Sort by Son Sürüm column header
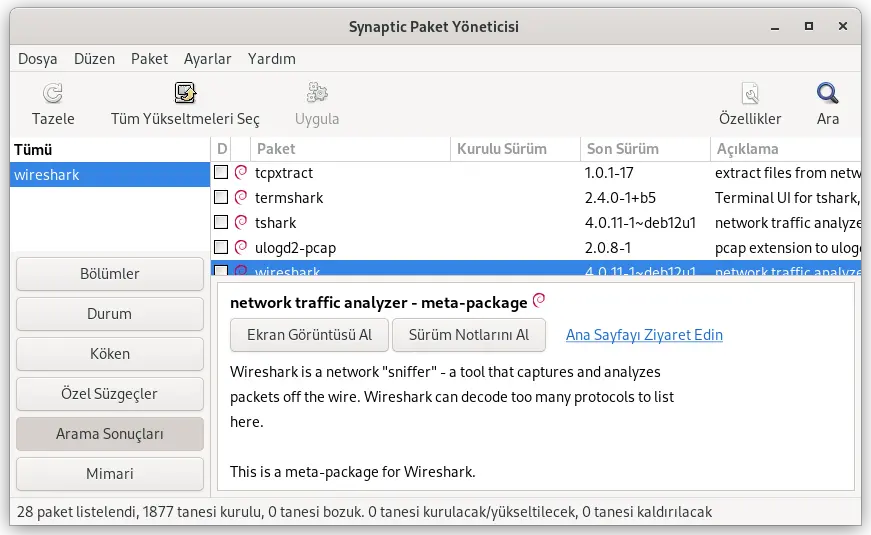Image resolution: width=871 pixels, height=535 pixels. (645, 149)
